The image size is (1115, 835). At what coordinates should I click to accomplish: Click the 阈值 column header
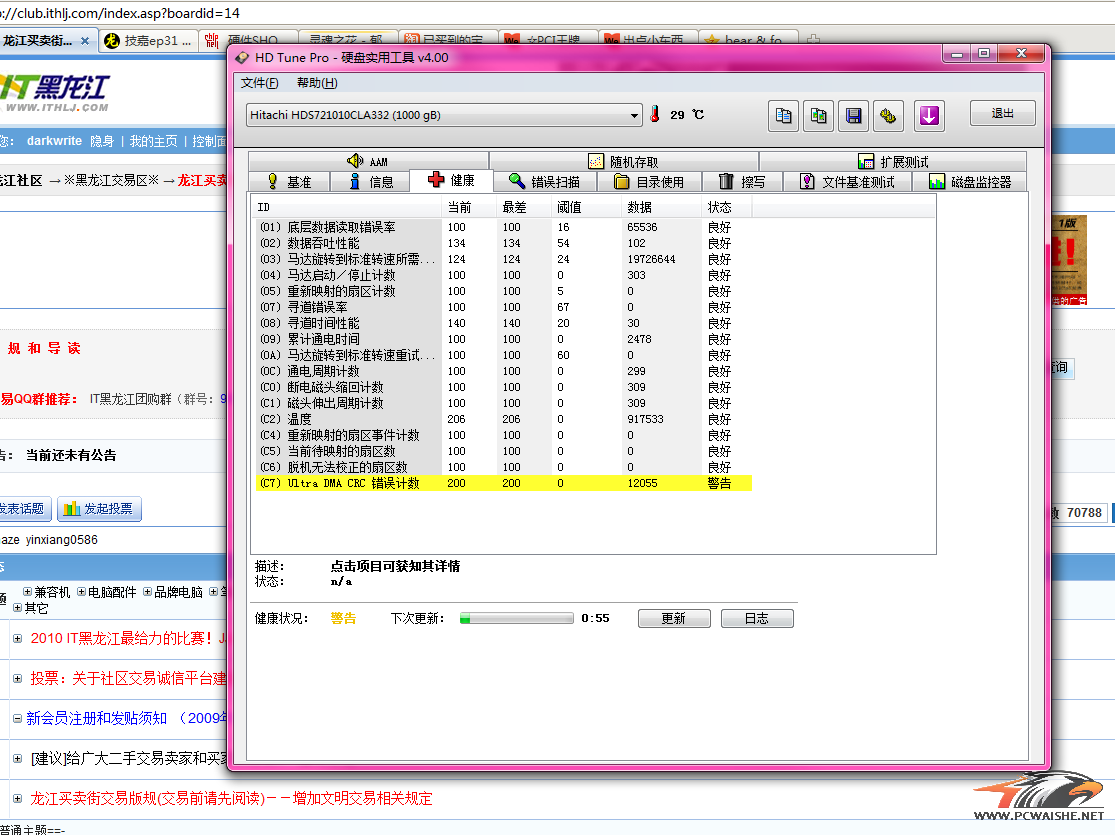coord(587,208)
